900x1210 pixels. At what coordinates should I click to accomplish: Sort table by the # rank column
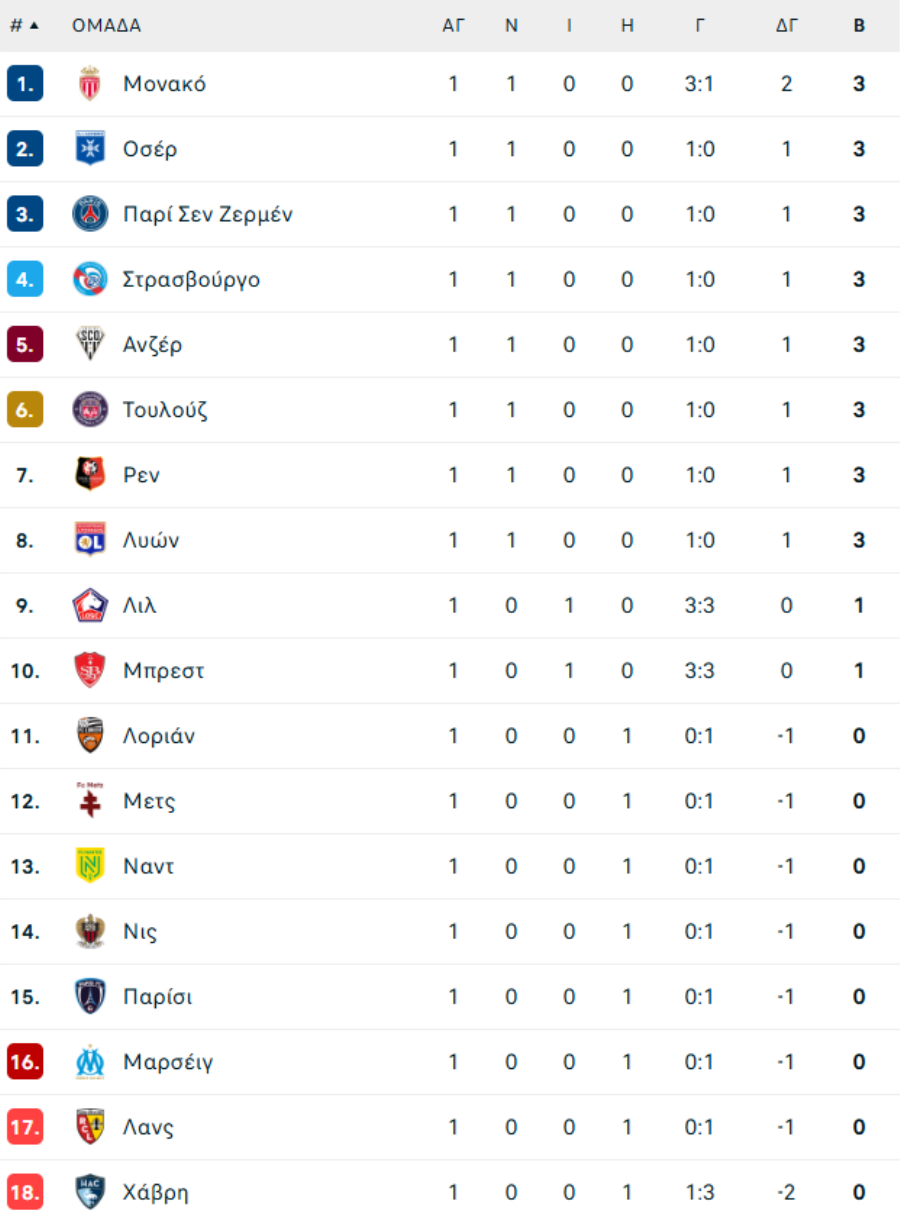(24, 26)
